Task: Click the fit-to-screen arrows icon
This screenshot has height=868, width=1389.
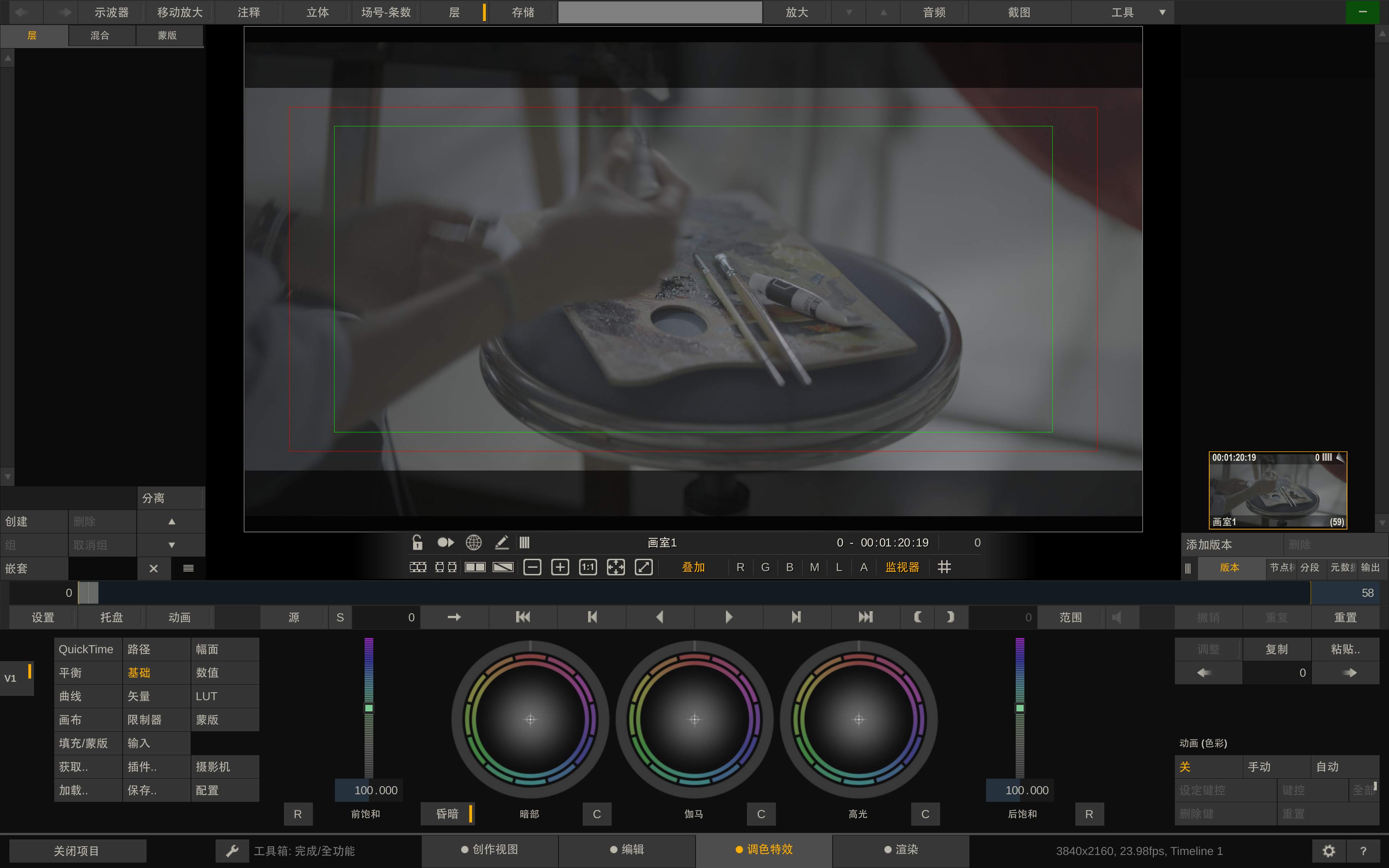Action: [x=616, y=567]
